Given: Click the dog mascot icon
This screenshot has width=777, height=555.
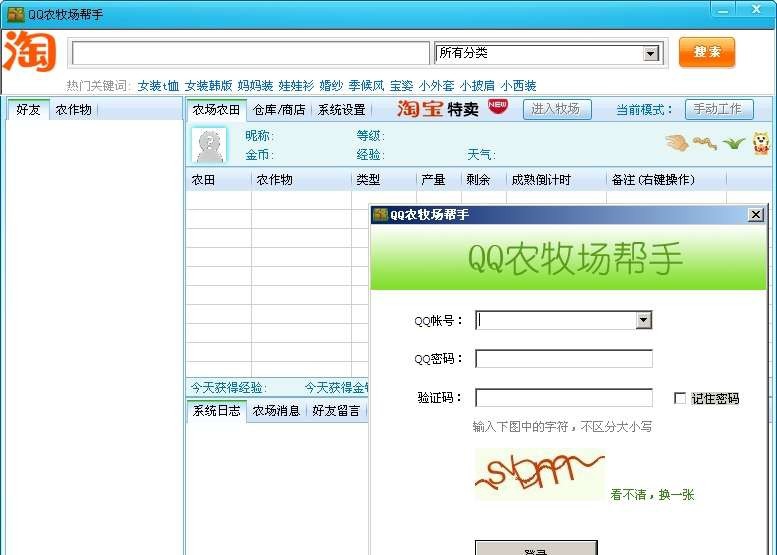Looking at the screenshot, I should tap(761, 143).
